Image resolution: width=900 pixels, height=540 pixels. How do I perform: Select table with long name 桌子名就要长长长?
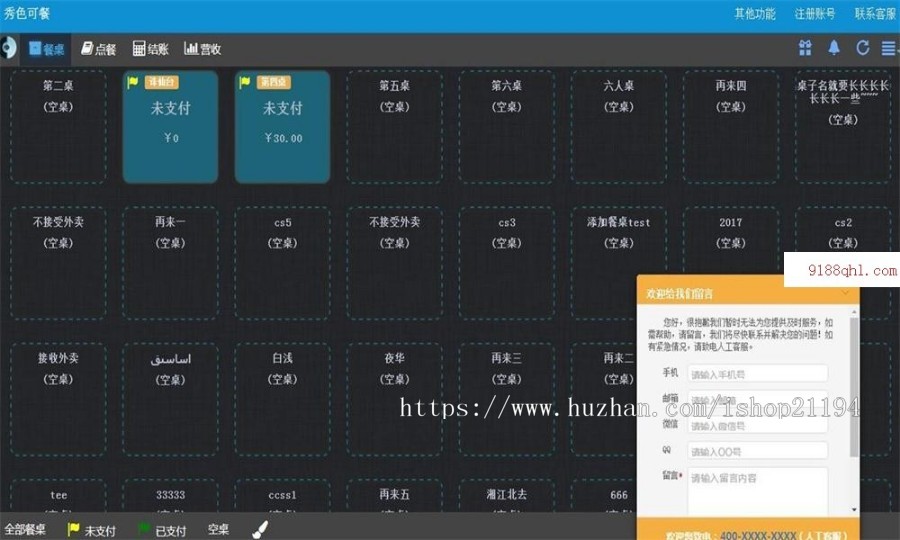click(x=843, y=127)
